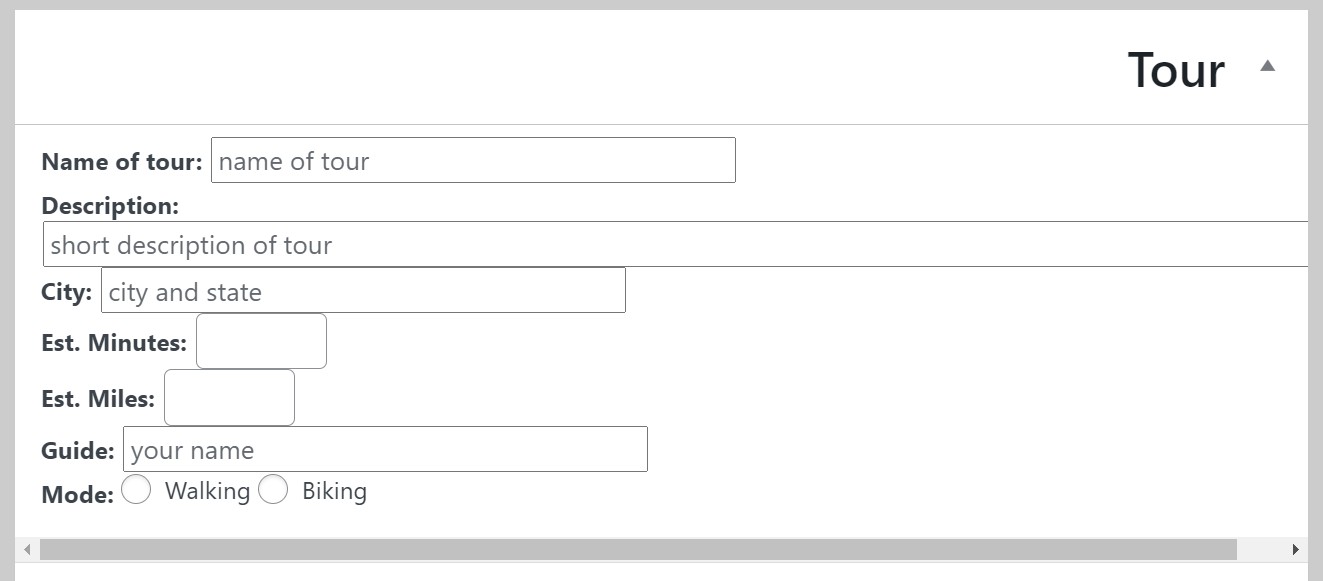Select the Biking radio button

(x=273, y=490)
